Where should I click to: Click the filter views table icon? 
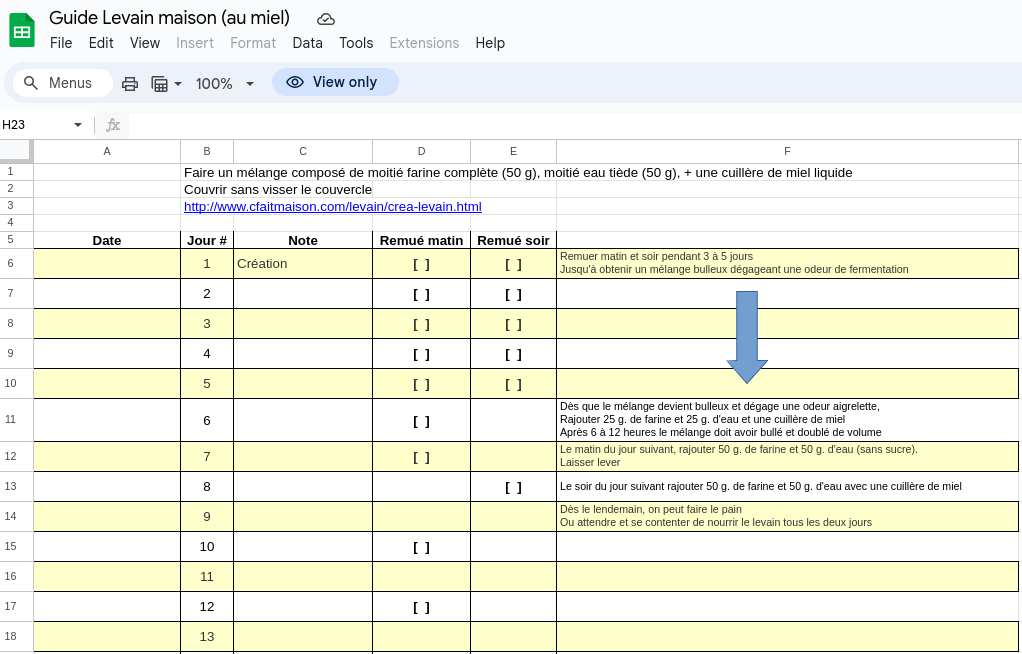[x=159, y=83]
